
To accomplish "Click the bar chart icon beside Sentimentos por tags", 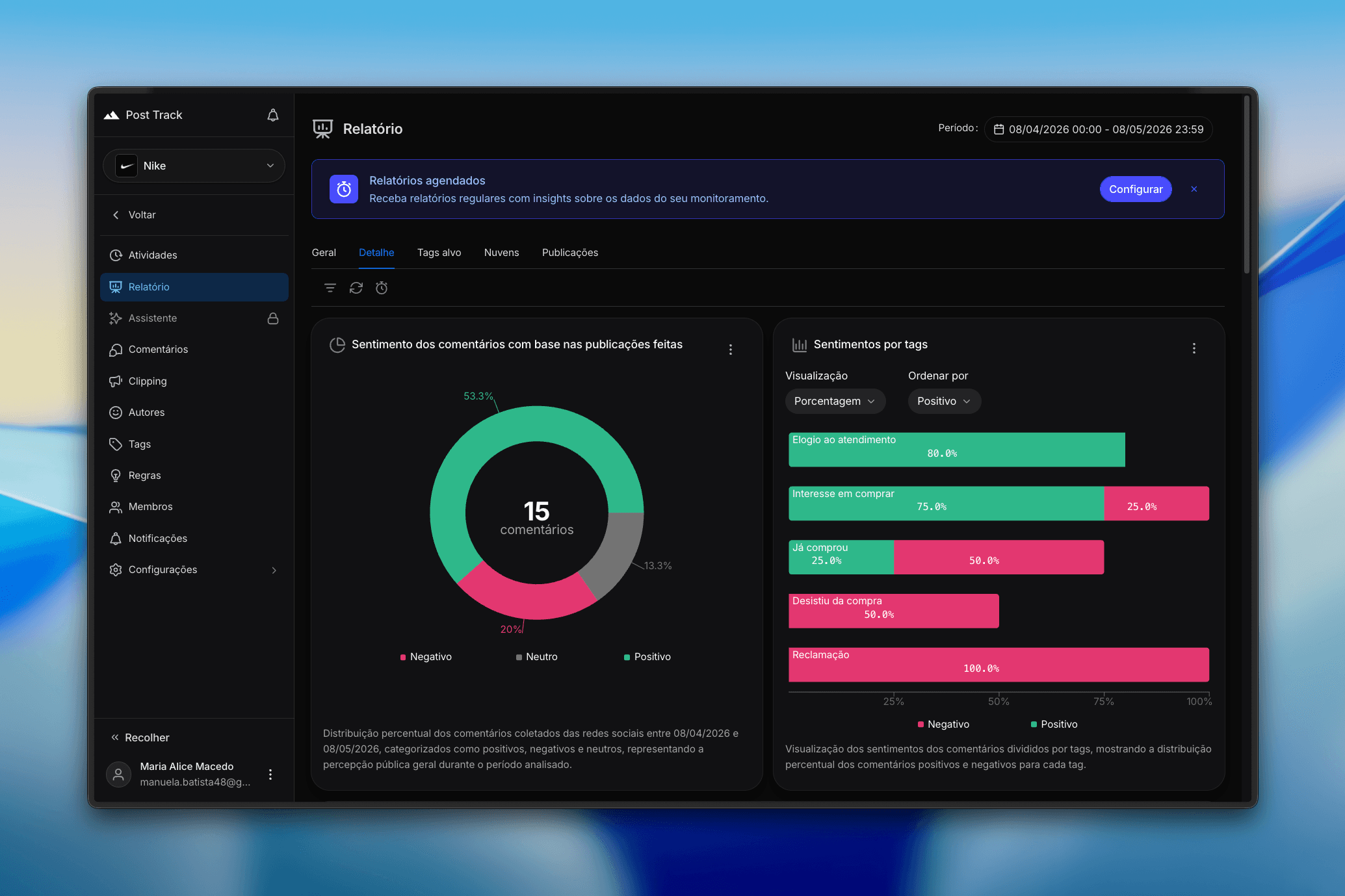I will coord(800,345).
